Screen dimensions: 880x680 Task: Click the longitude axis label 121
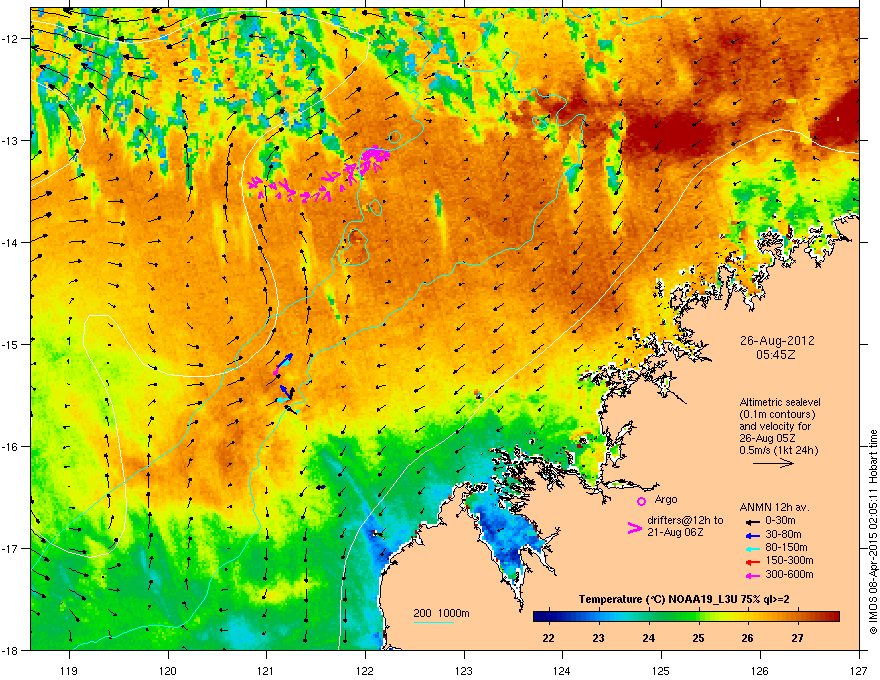click(x=266, y=670)
